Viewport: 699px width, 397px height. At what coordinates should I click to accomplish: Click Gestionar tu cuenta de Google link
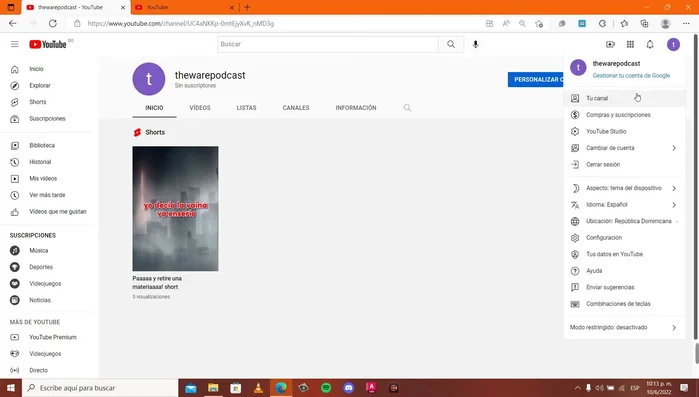(631, 76)
